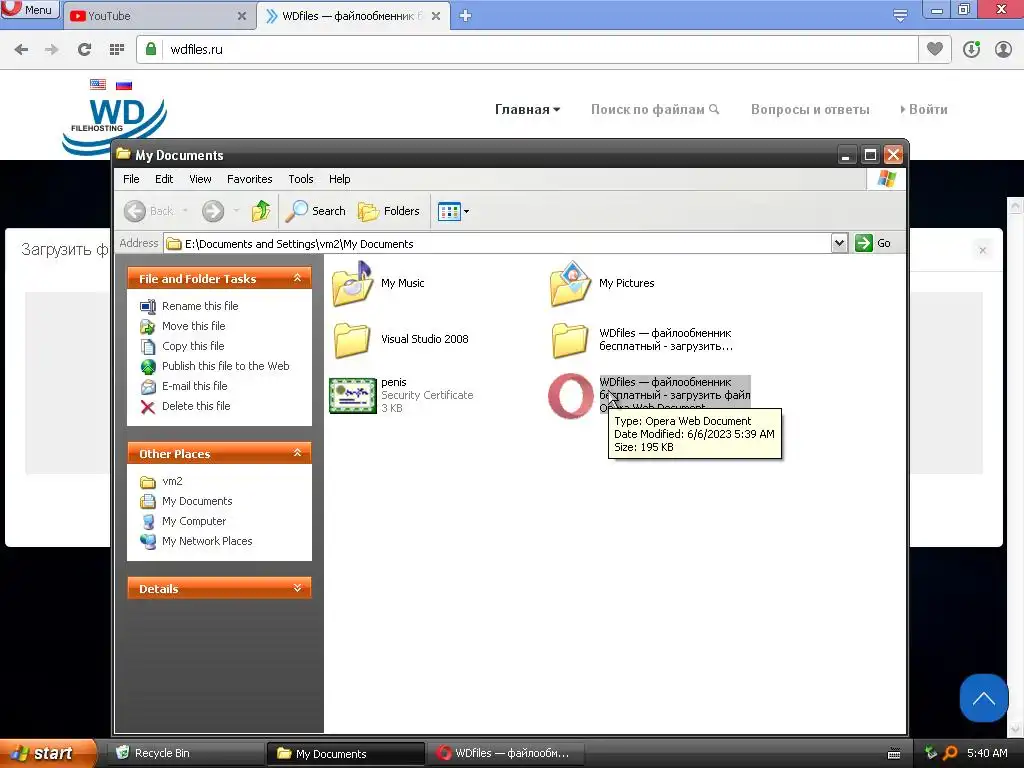Open the Views icon in Explorer toolbar
Screen dimensions: 1024x768
(x=449, y=212)
